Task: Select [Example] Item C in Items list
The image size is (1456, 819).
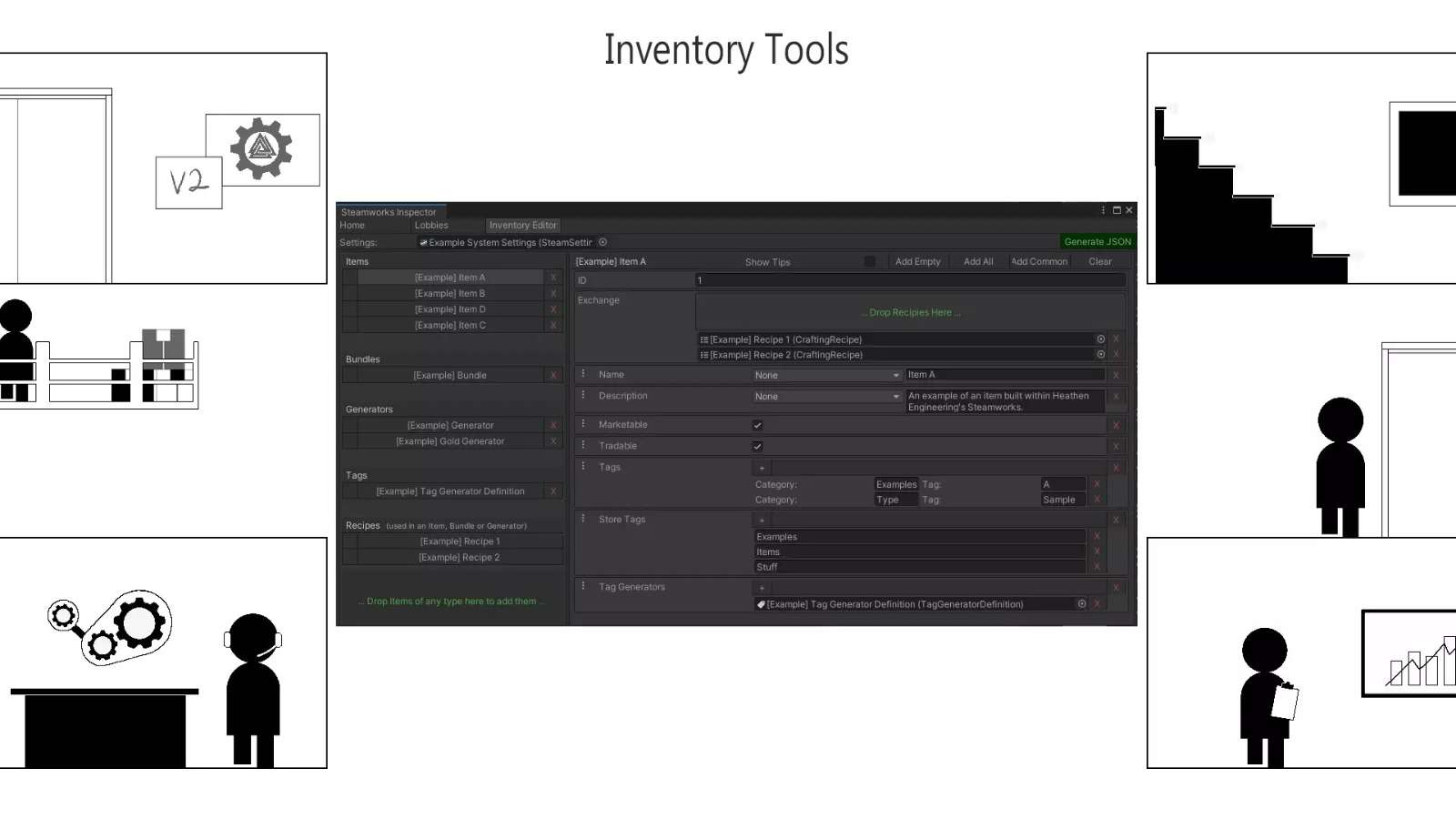Action: [450, 326]
